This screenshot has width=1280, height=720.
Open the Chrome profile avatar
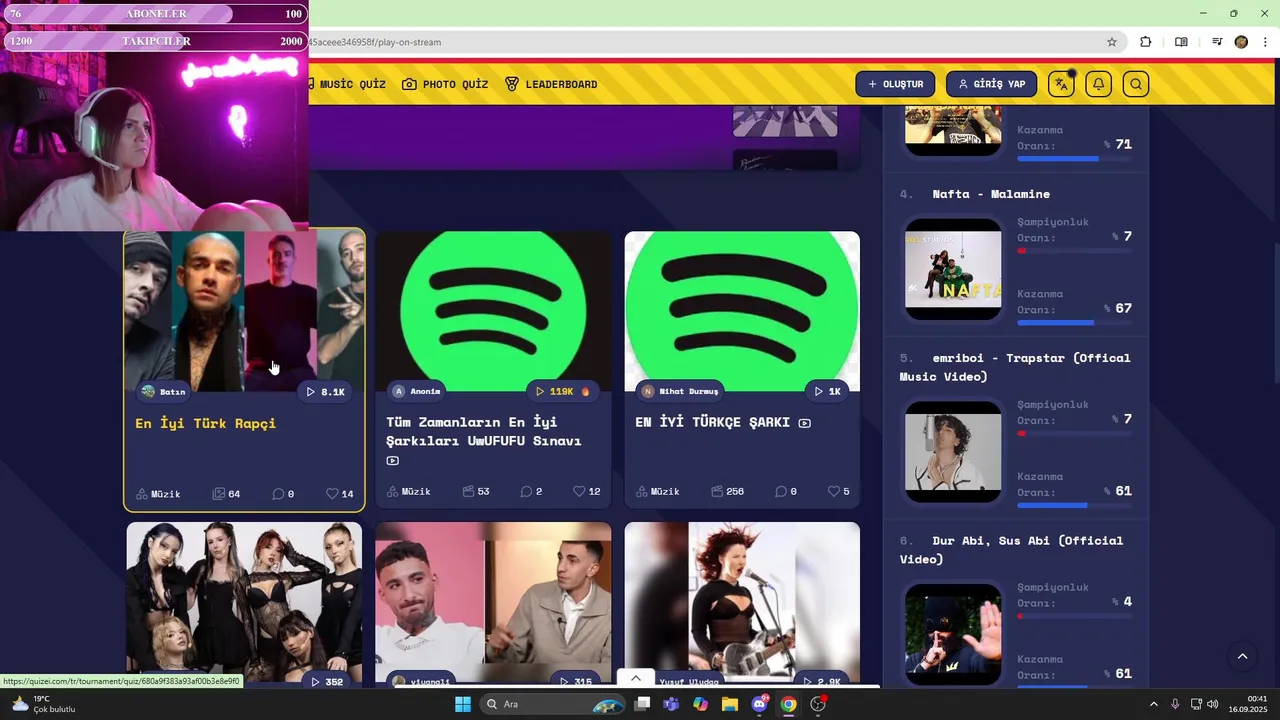coord(1241,42)
